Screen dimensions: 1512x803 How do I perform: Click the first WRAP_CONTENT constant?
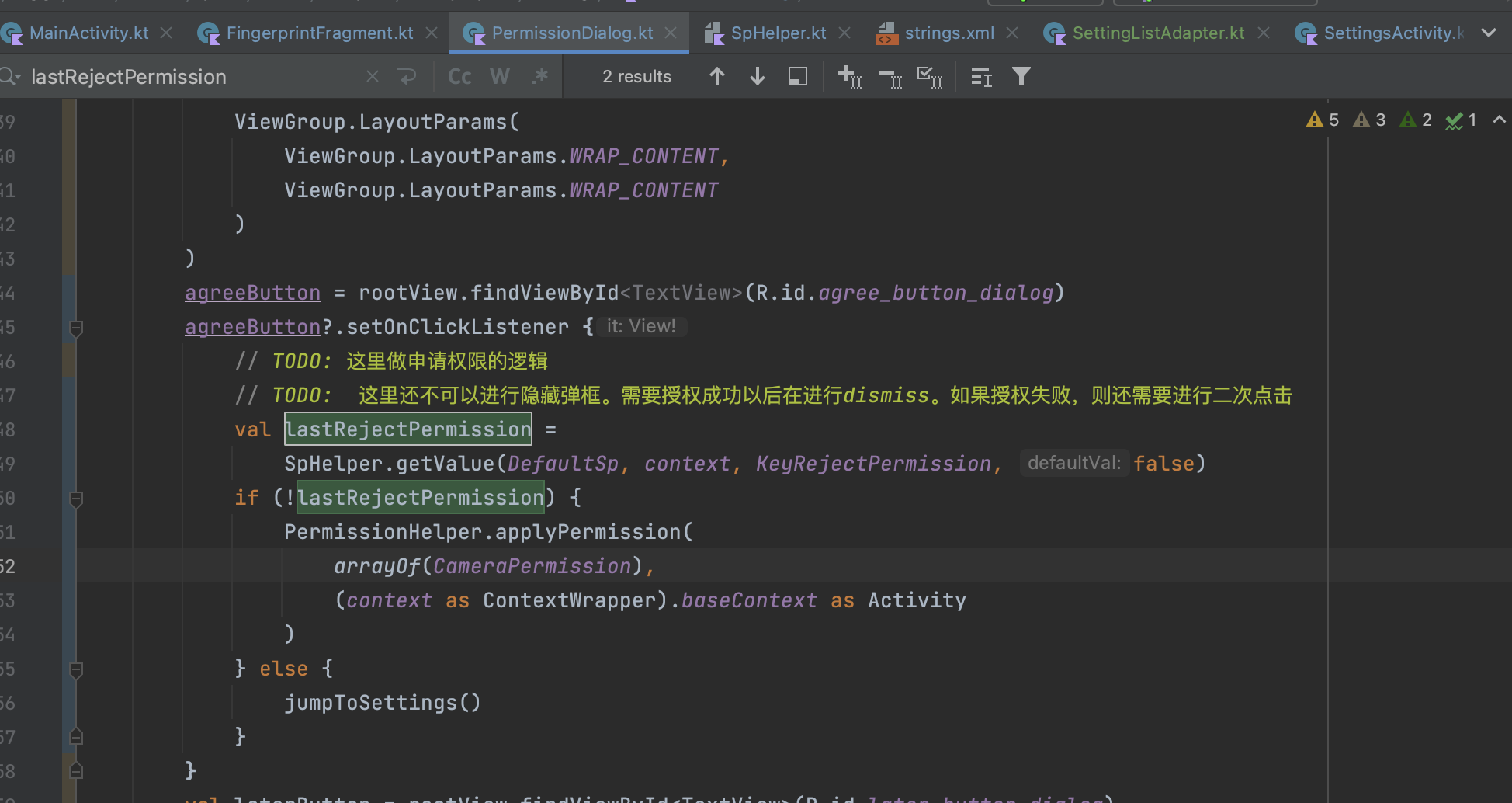[x=644, y=156]
